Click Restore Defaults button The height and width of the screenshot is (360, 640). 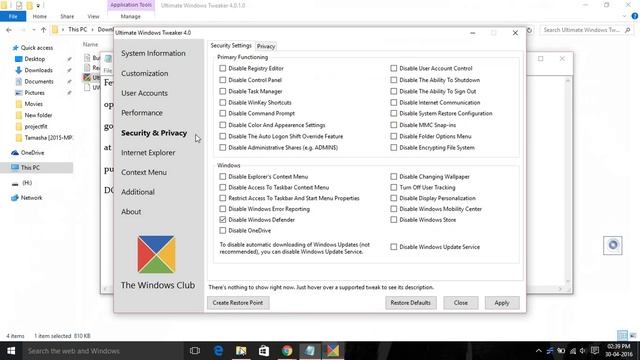point(411,303)
